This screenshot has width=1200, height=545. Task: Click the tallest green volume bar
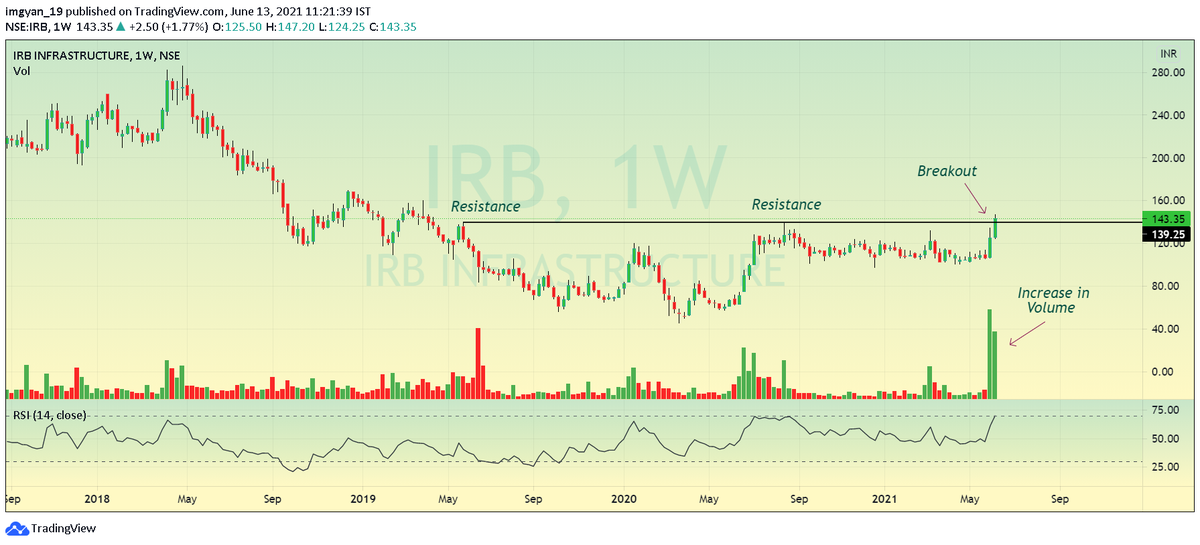990,354
